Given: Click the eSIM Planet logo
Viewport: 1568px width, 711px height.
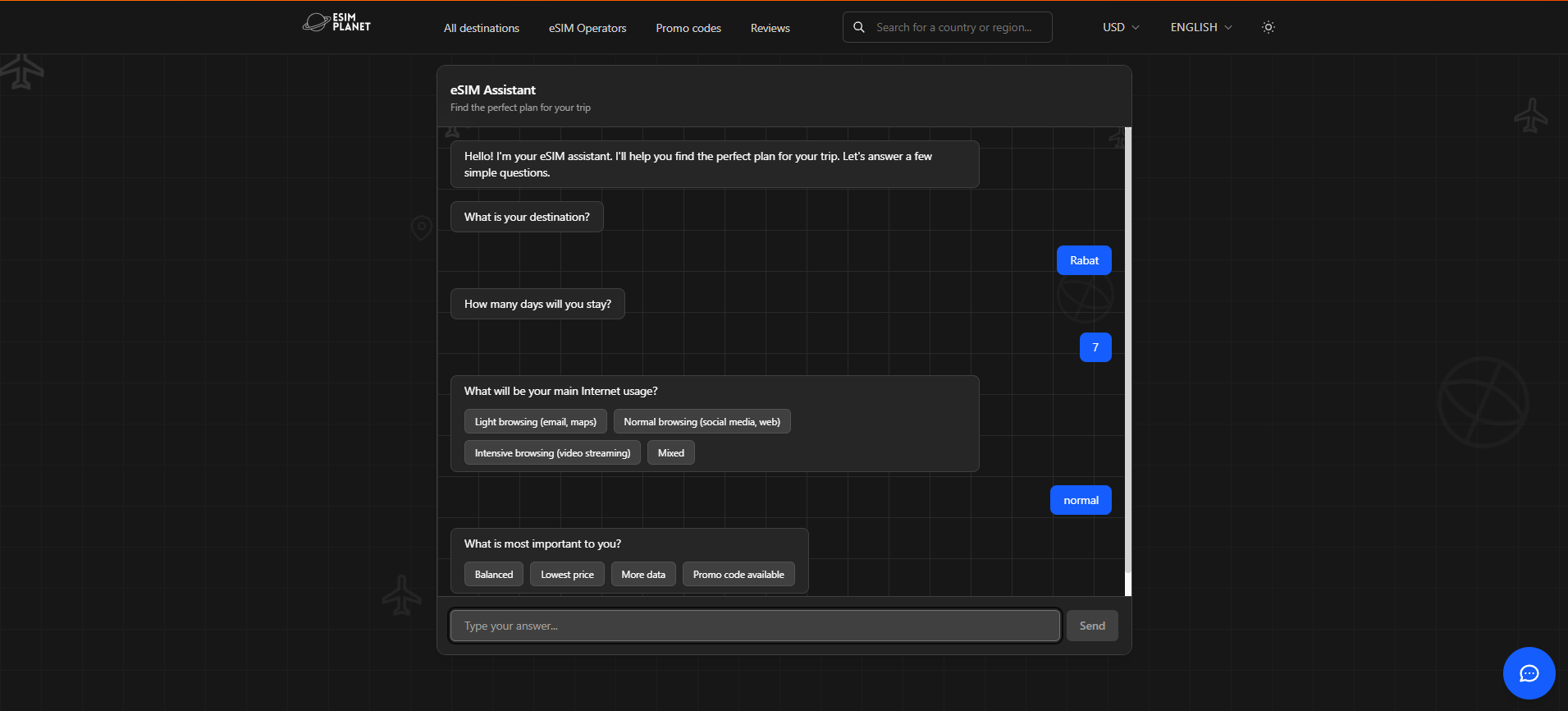Looking at the screenshot, I should pos(336,22).
